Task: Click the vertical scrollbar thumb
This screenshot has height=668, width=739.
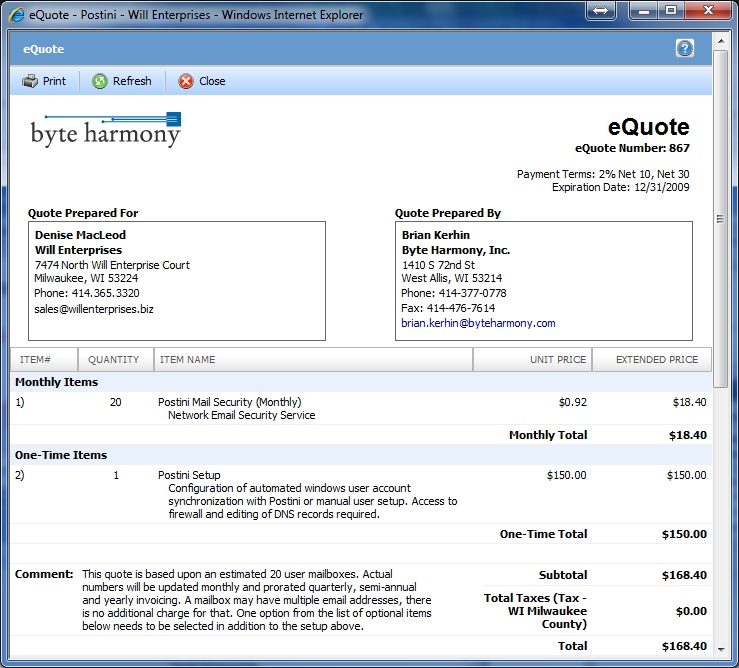Action: click(x=720, y=219)
